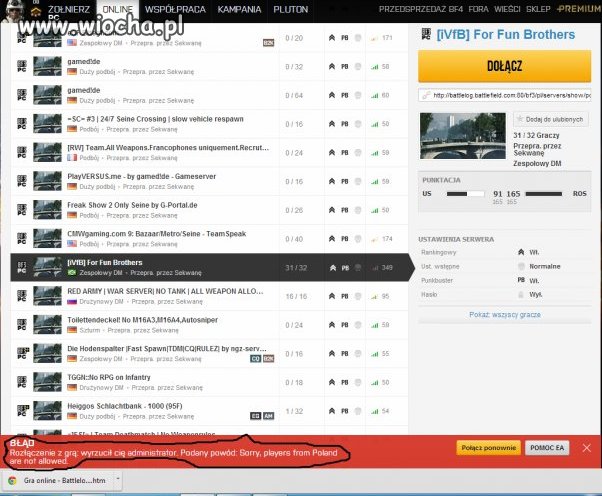The width and height of the screenshot is (602, 496).
Task: Click the PB icon in PlayVERSUS.me row
Action: (345, 181)
